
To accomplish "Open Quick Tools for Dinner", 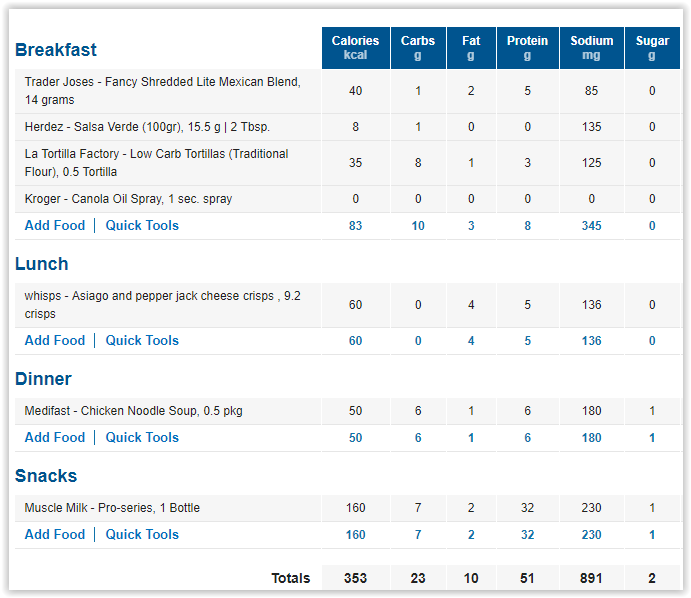I will point(142,437).
